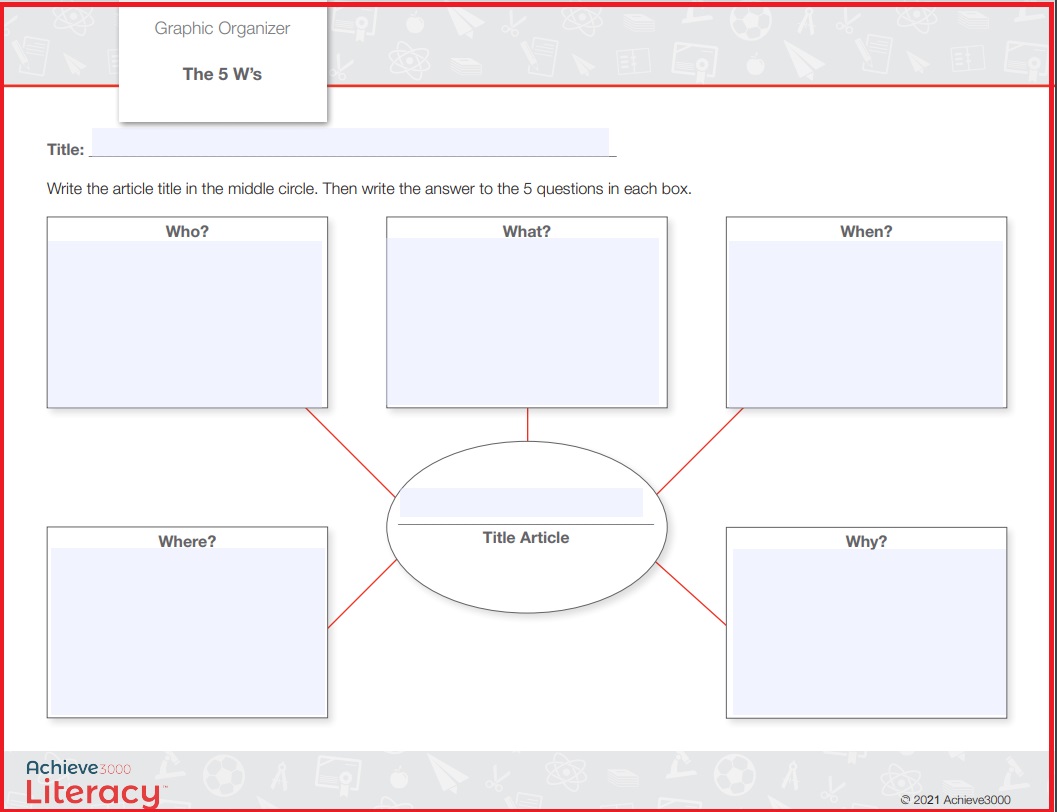Click the Graphic Organizer heading card
This screenshot has height=812, width=1057.
(222, 64)
